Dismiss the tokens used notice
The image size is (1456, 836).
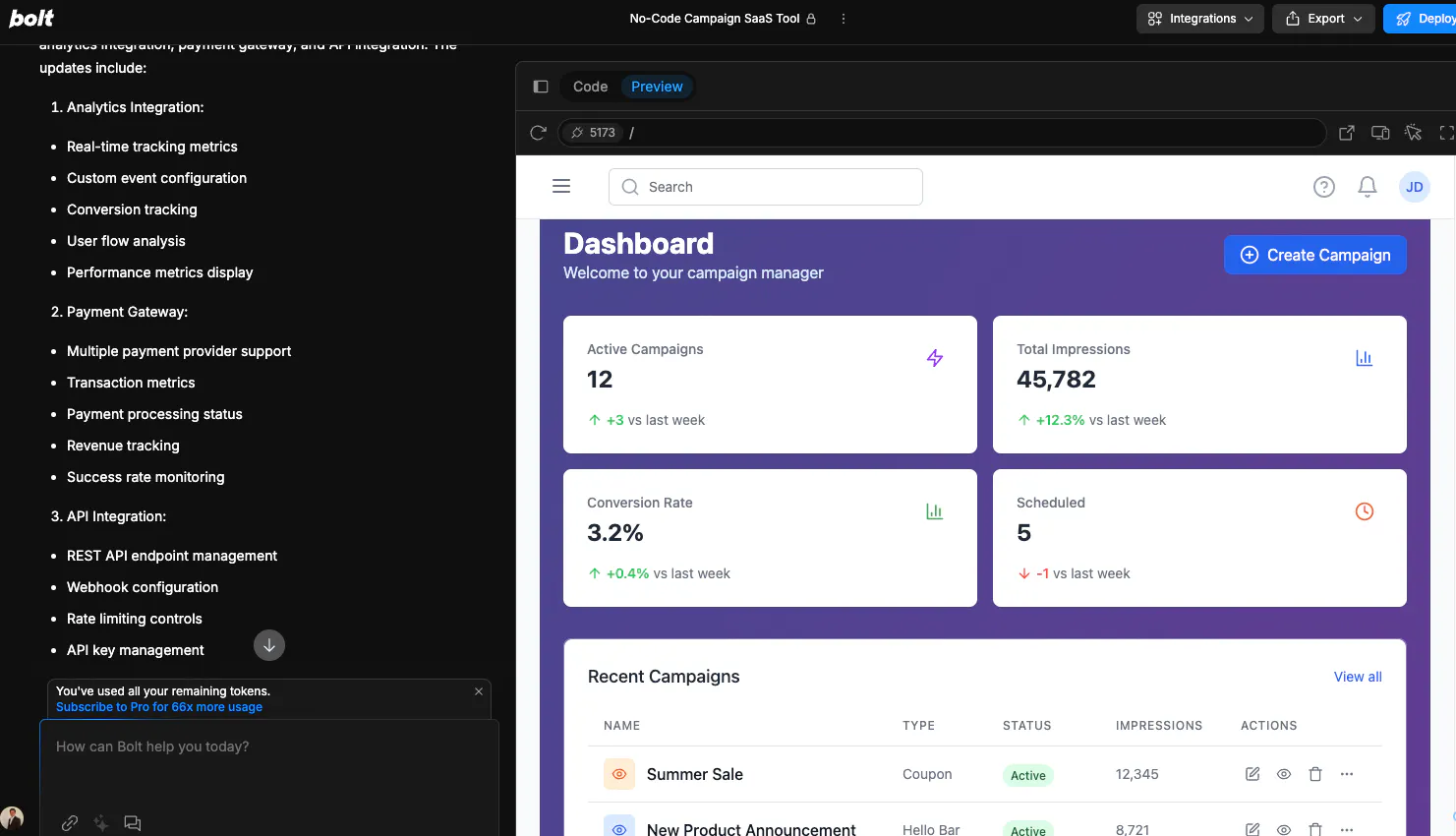(x=479, y=691)
